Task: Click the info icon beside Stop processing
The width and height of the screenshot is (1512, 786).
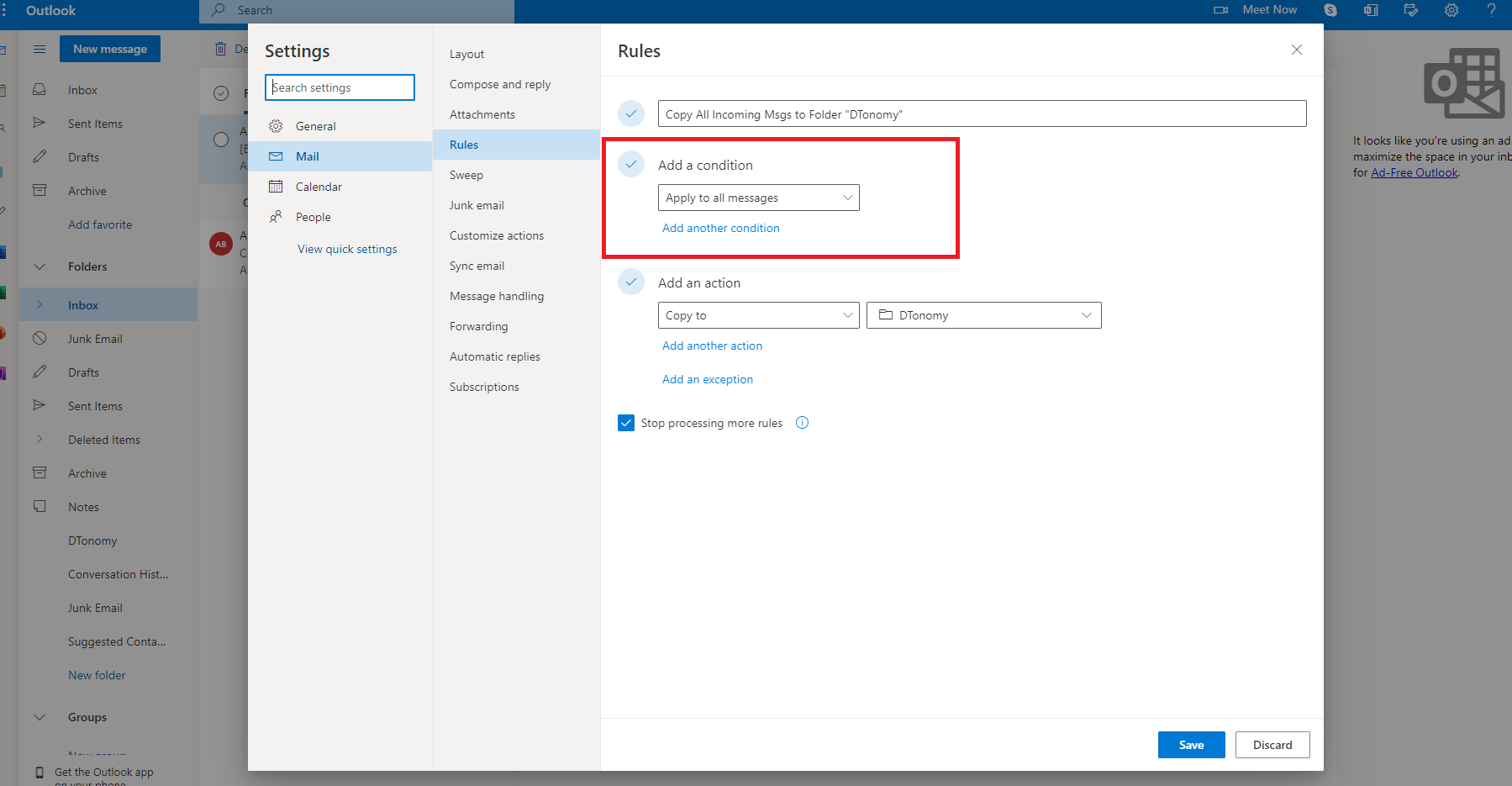Action: tap(802, 423)
